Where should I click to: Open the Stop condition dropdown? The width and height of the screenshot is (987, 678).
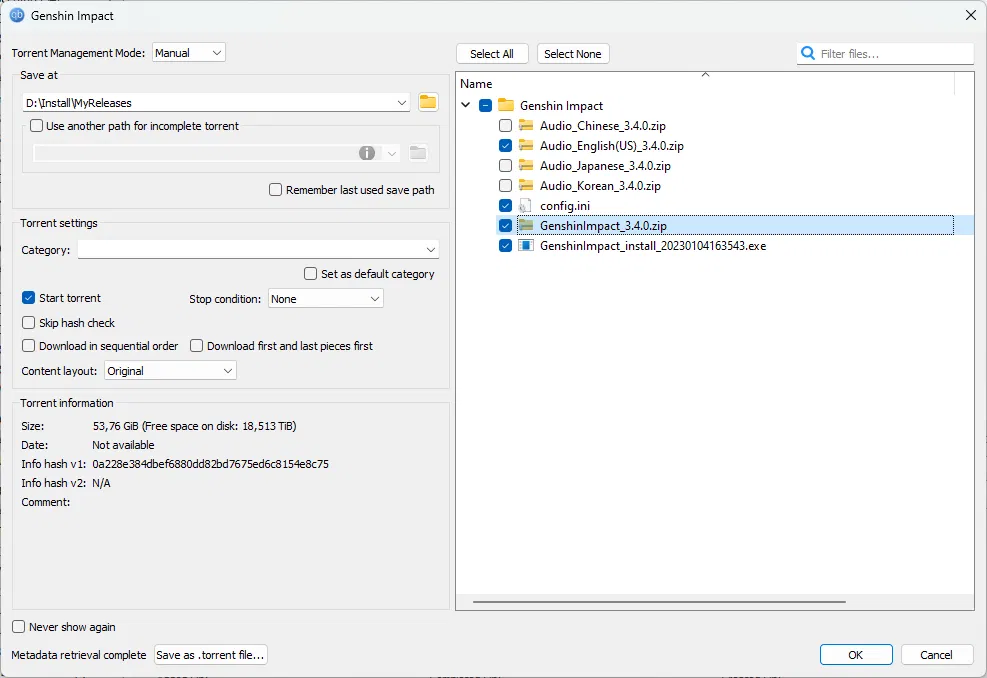[325, 298]
